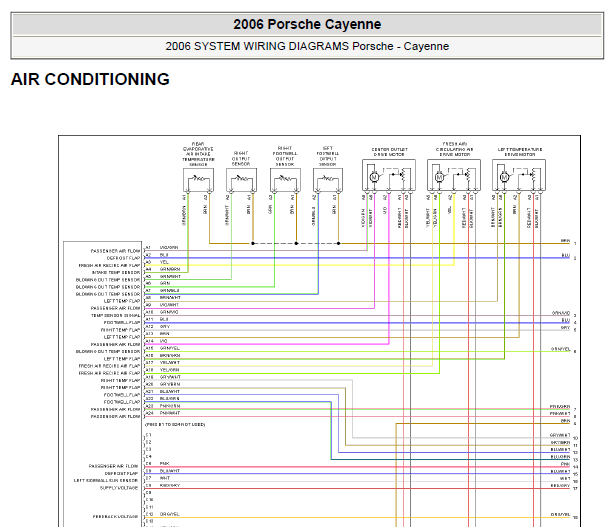Click the "GRN/VIO" wire end label at reference 3

click(x=561, y=313)
